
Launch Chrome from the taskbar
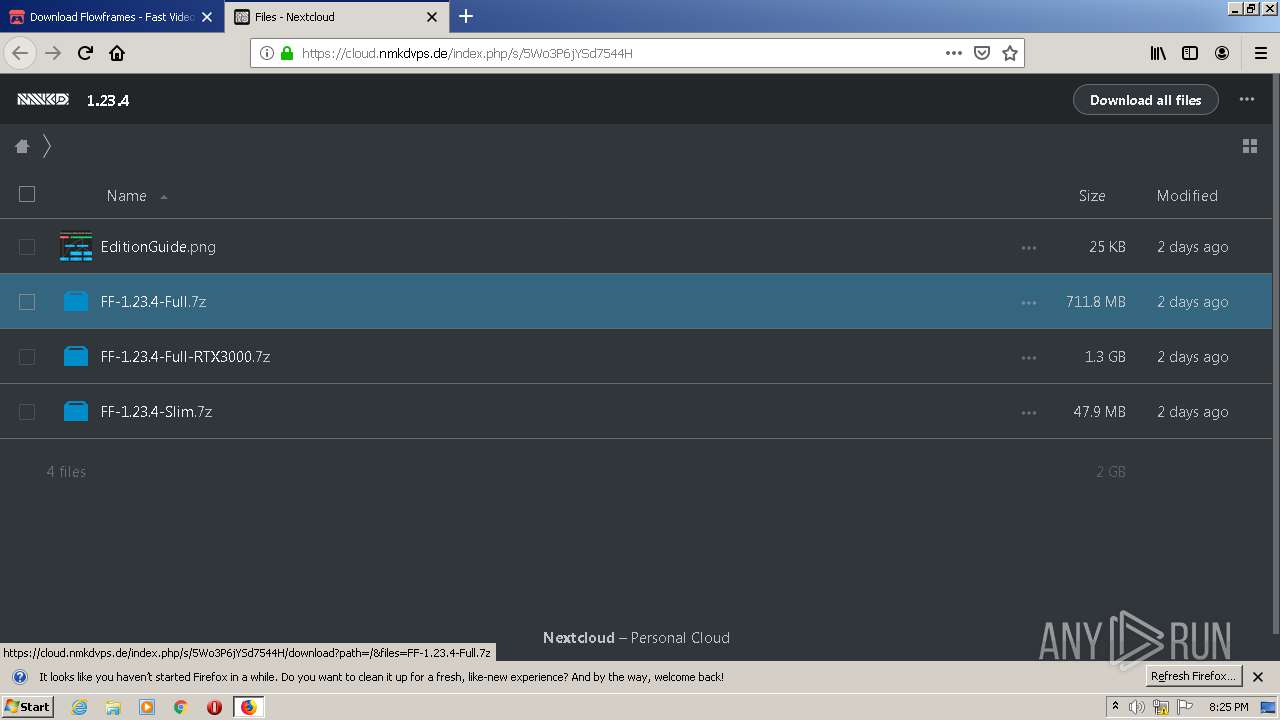tap(180, 707)
